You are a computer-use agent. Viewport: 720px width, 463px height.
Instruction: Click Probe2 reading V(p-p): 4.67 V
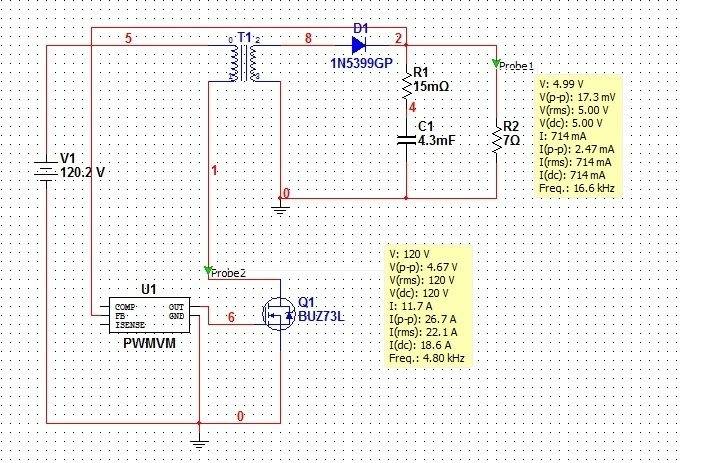click(x=423, y=267)
